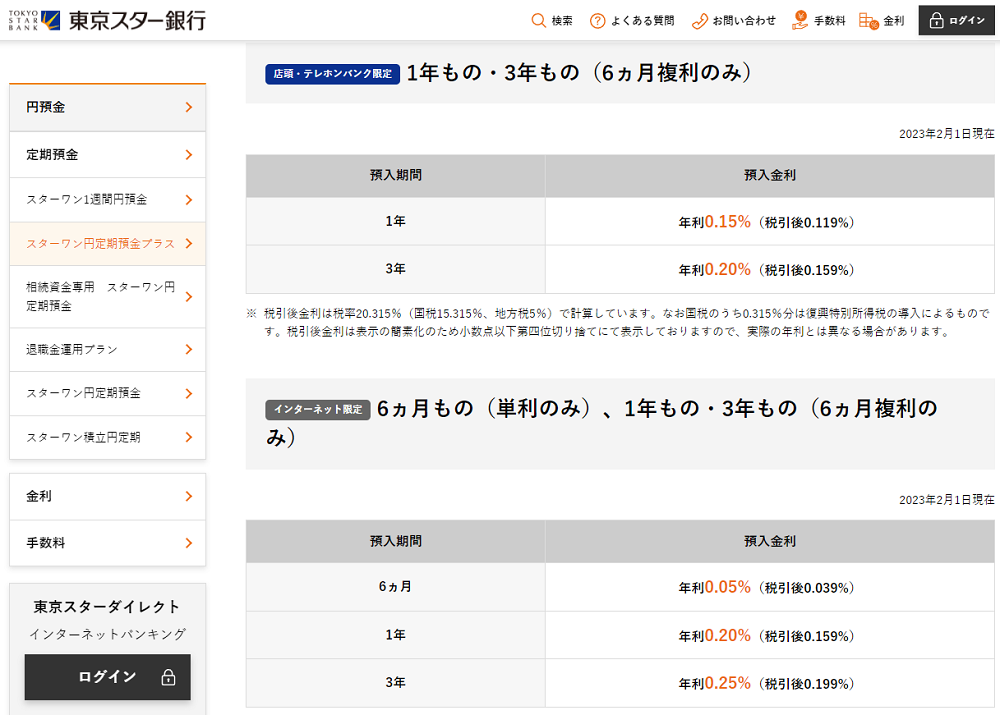Image resolution: width=1000 pixels, height=715 pixels.
Task: Click the chevron beside 退職金運用プラン
Action: 189,350
